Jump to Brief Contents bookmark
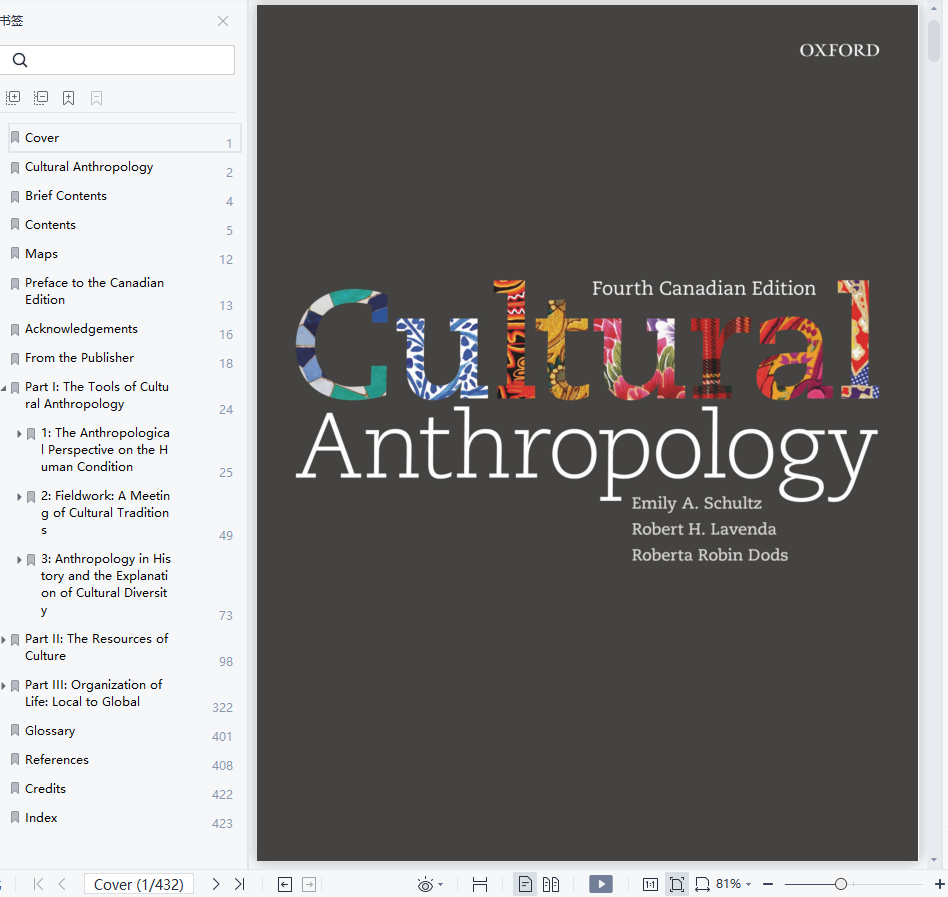The height and width of the screenshot is (897, 948). (x=66, y=196)
